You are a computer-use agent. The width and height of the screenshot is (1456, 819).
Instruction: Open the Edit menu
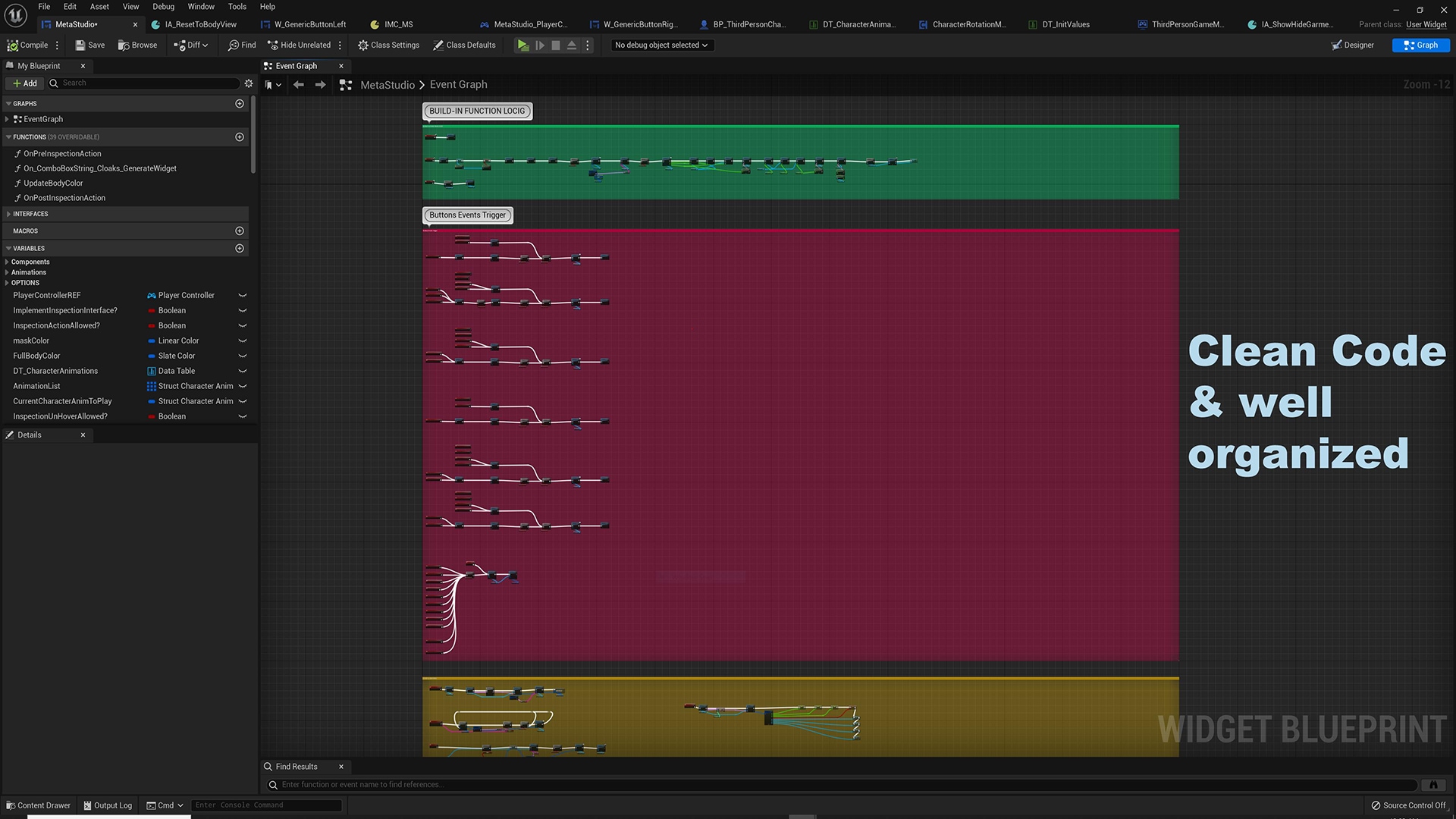click(x=70, y=6)
